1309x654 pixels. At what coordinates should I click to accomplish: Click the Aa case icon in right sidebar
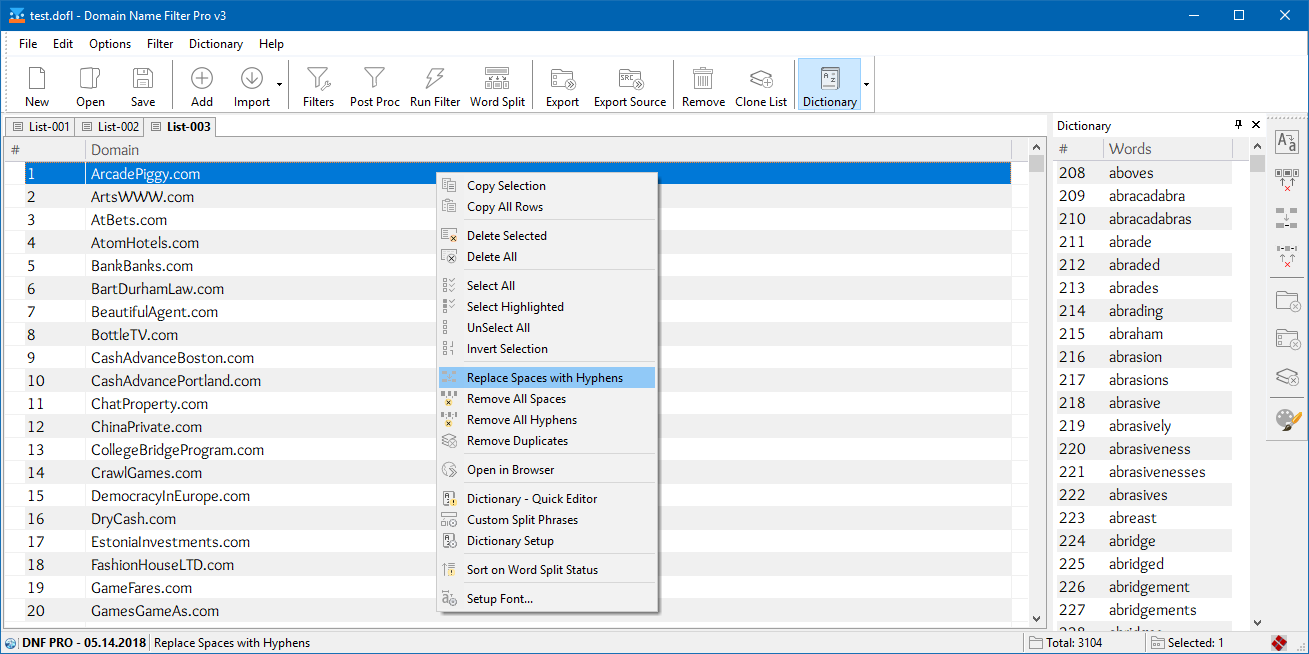click(1287, 144)
